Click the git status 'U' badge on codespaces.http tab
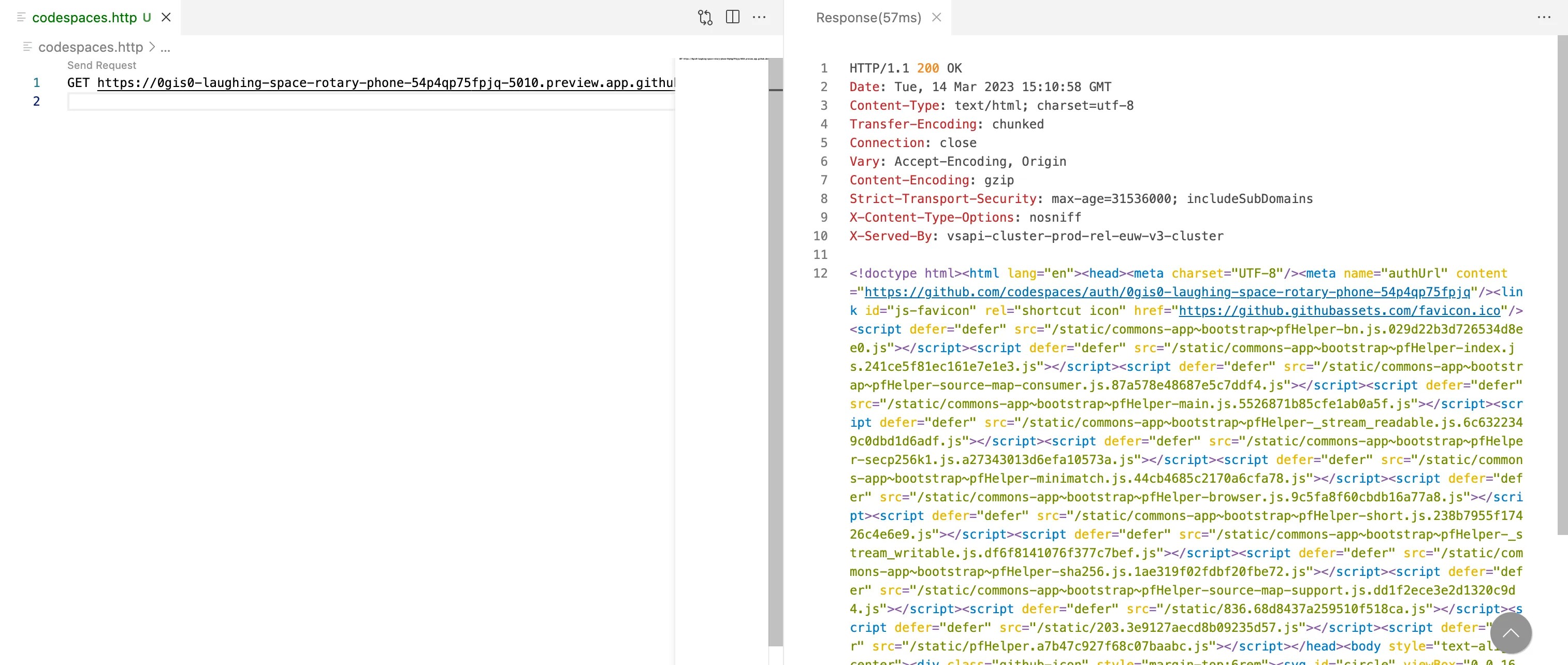Screen dimensions: 1568x665 click(147, 17)
